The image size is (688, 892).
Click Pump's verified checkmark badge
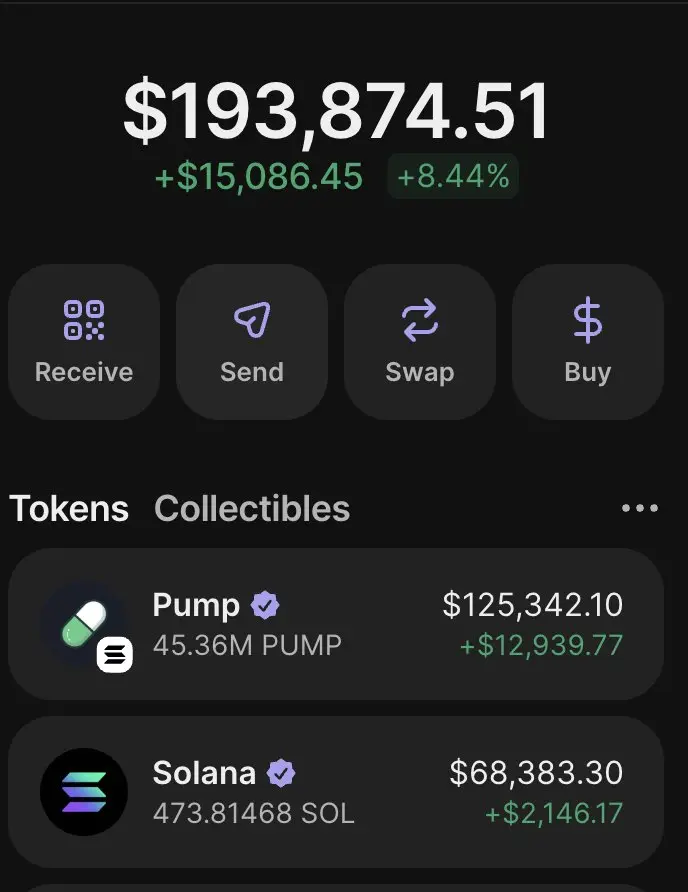pos(265,605)
